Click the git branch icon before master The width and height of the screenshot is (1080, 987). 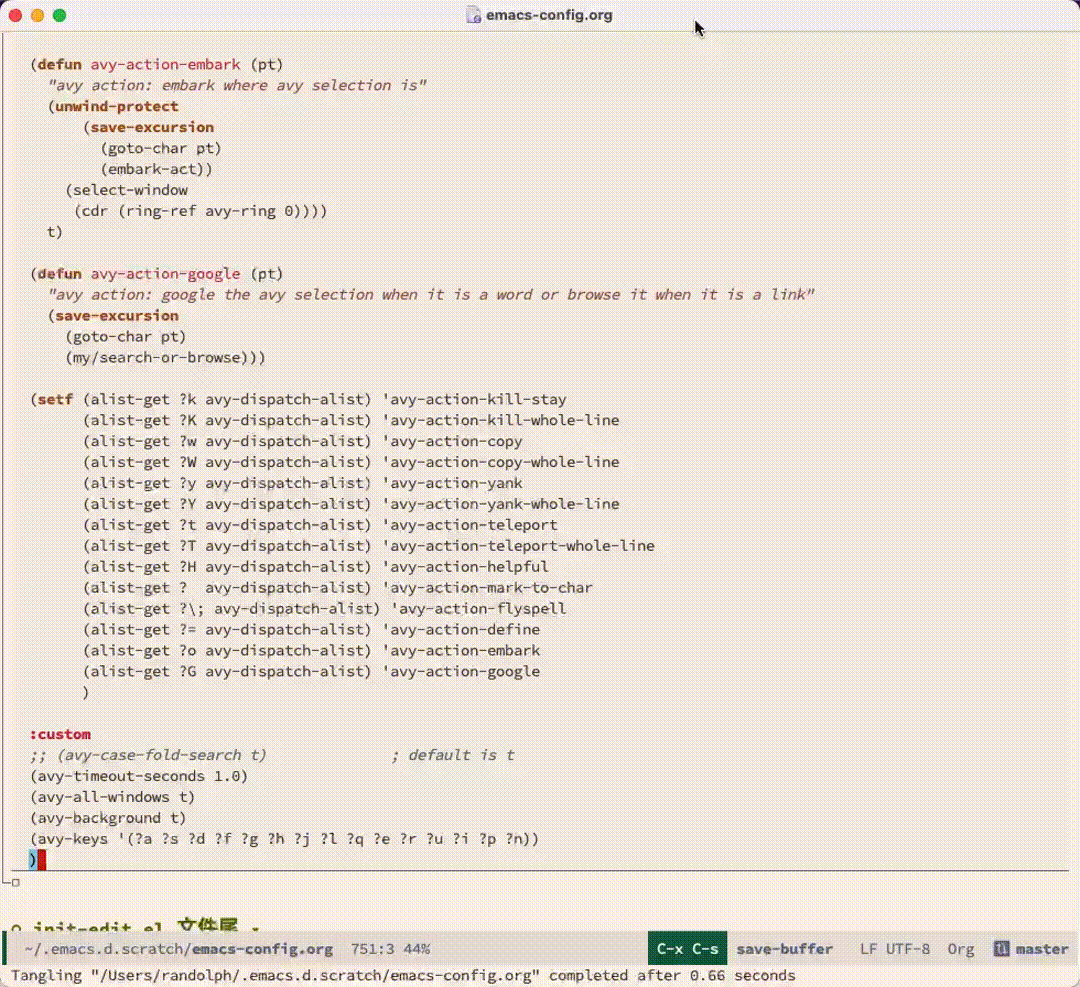click(1001, 948)
